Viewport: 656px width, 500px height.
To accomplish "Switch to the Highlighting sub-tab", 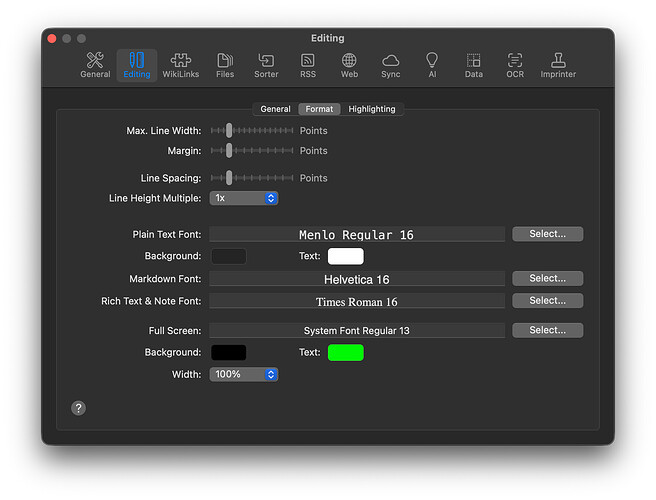I will point(372,109).
